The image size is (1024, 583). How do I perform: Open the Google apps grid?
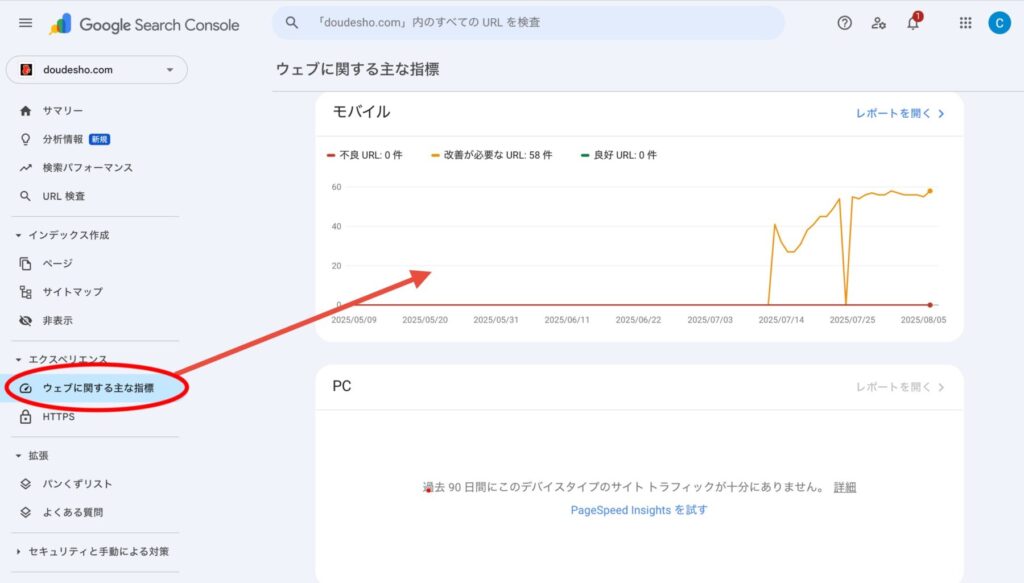[965, 23]
